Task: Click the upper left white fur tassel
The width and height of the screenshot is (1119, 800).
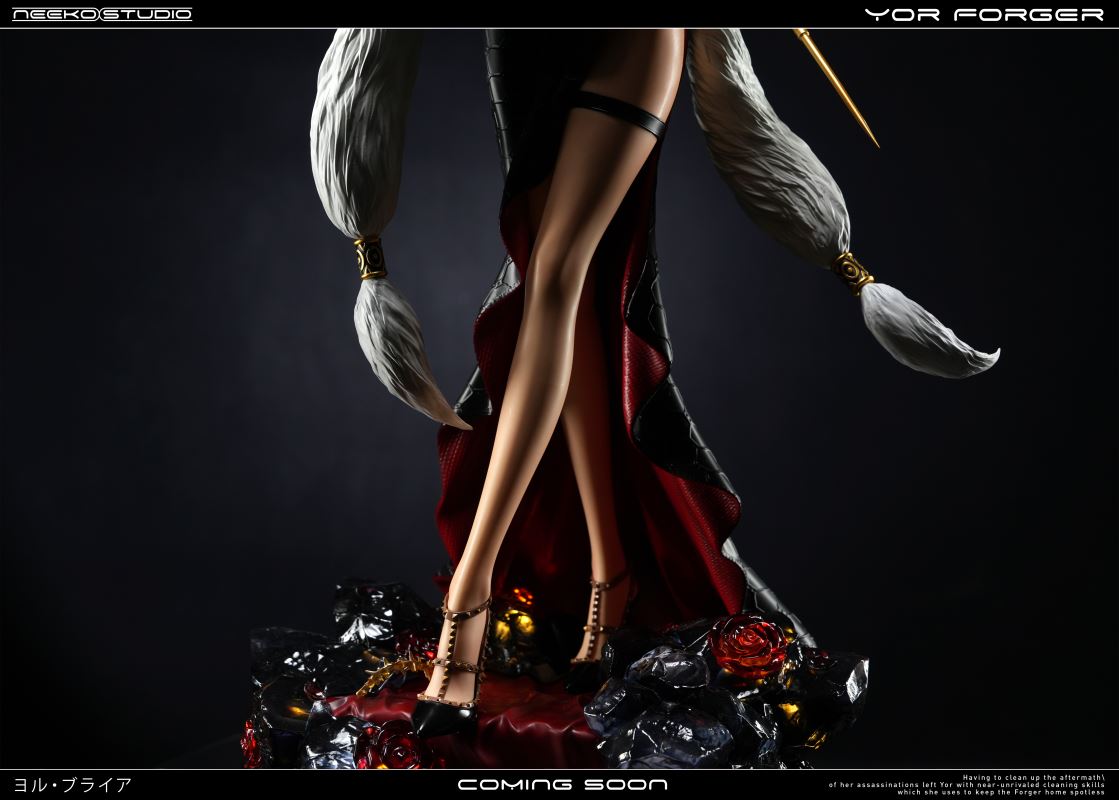Action: tap(362, 130)
